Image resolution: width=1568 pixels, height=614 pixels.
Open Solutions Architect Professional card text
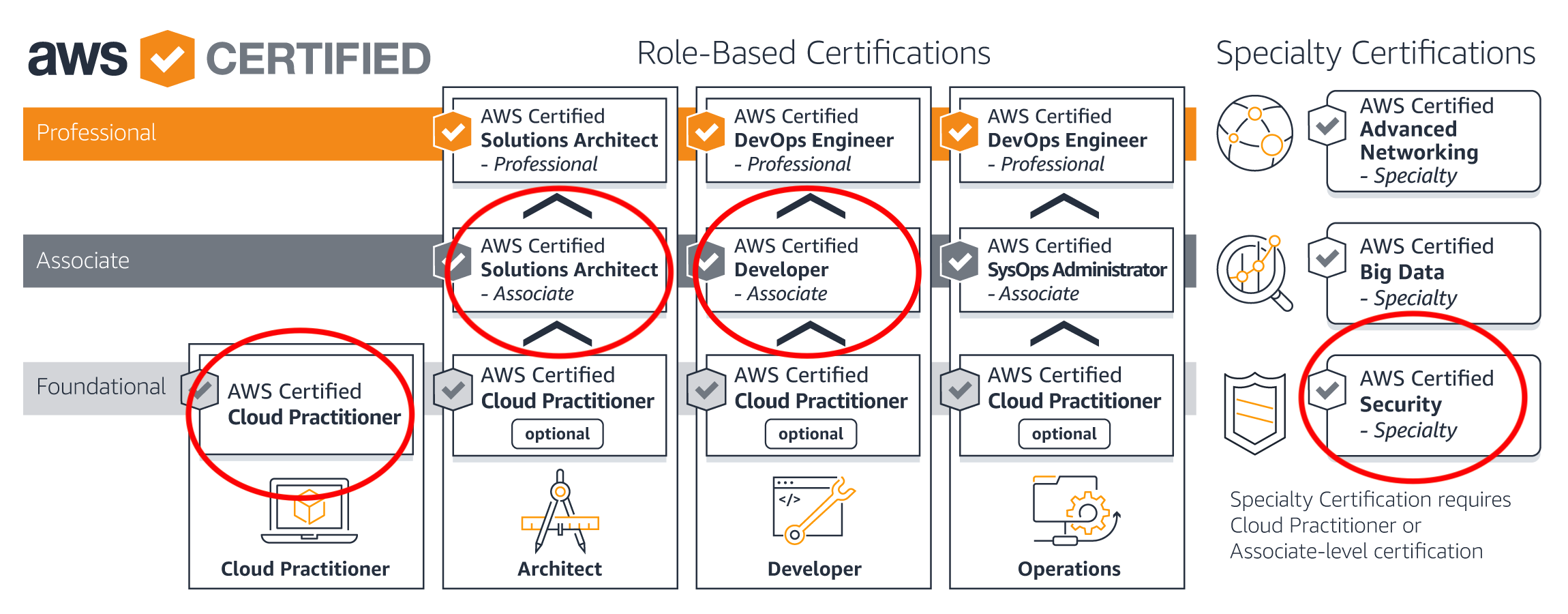coord(569,140)
